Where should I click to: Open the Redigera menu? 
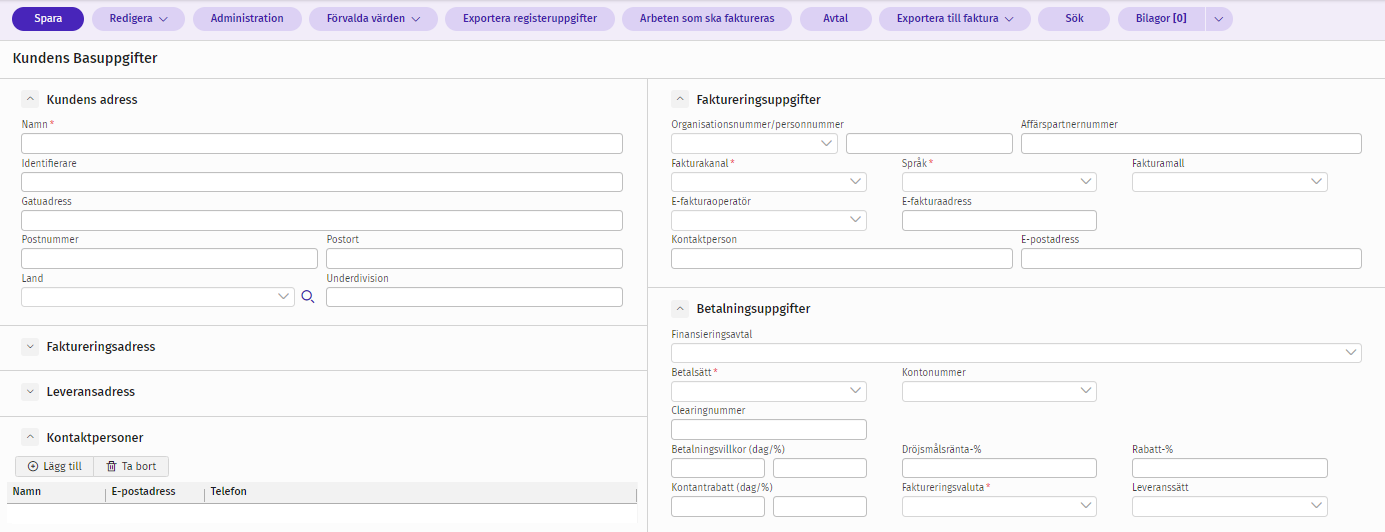[x=139, y=18]
